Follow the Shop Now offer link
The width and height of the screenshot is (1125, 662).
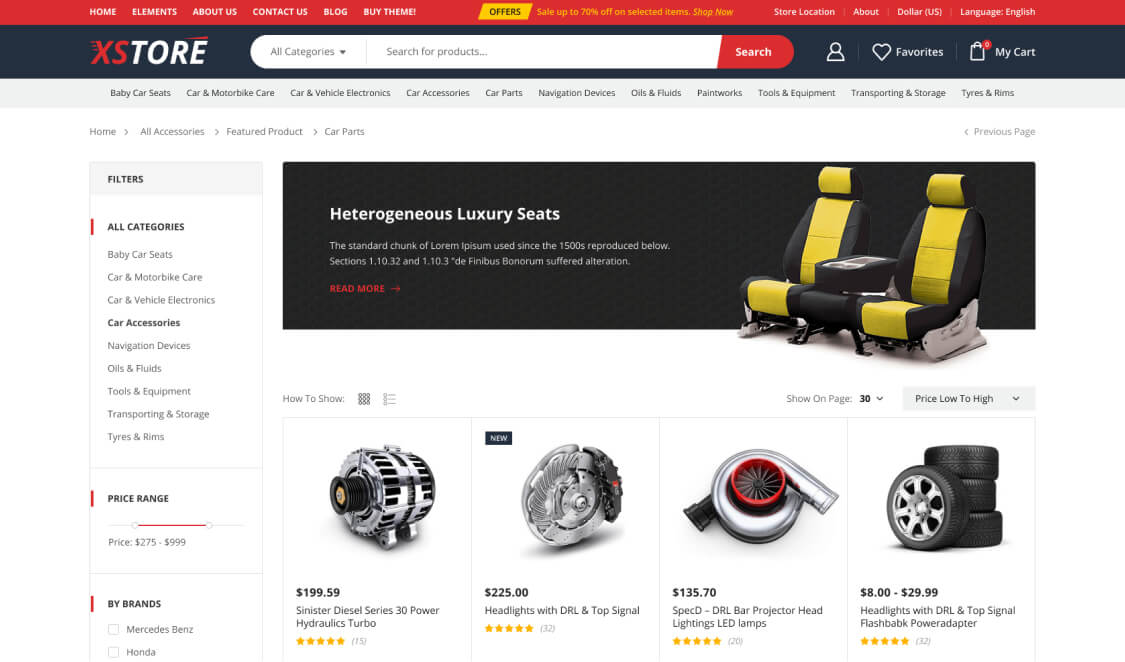[712, 11]
